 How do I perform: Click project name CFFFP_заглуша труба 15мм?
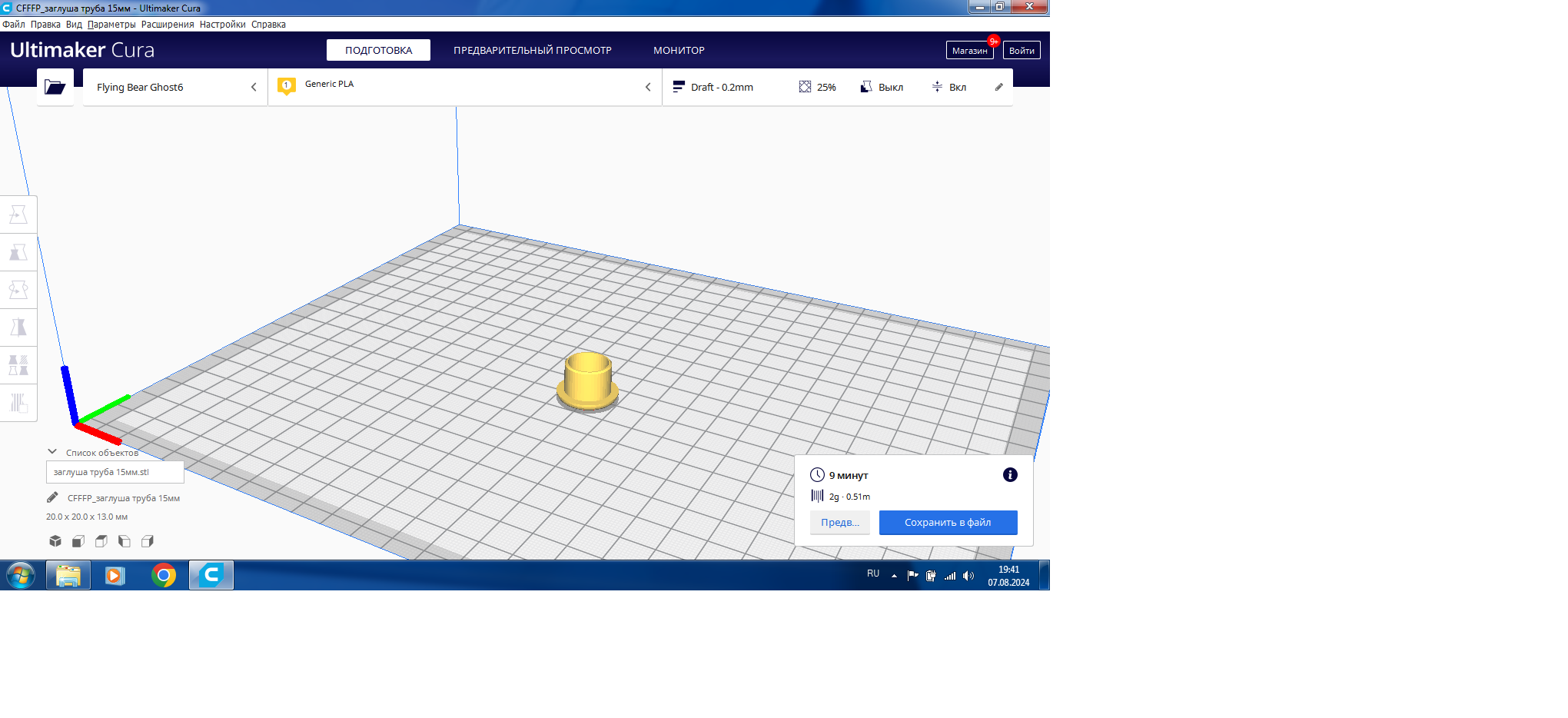pyautogui.click(x=124, y=498)
